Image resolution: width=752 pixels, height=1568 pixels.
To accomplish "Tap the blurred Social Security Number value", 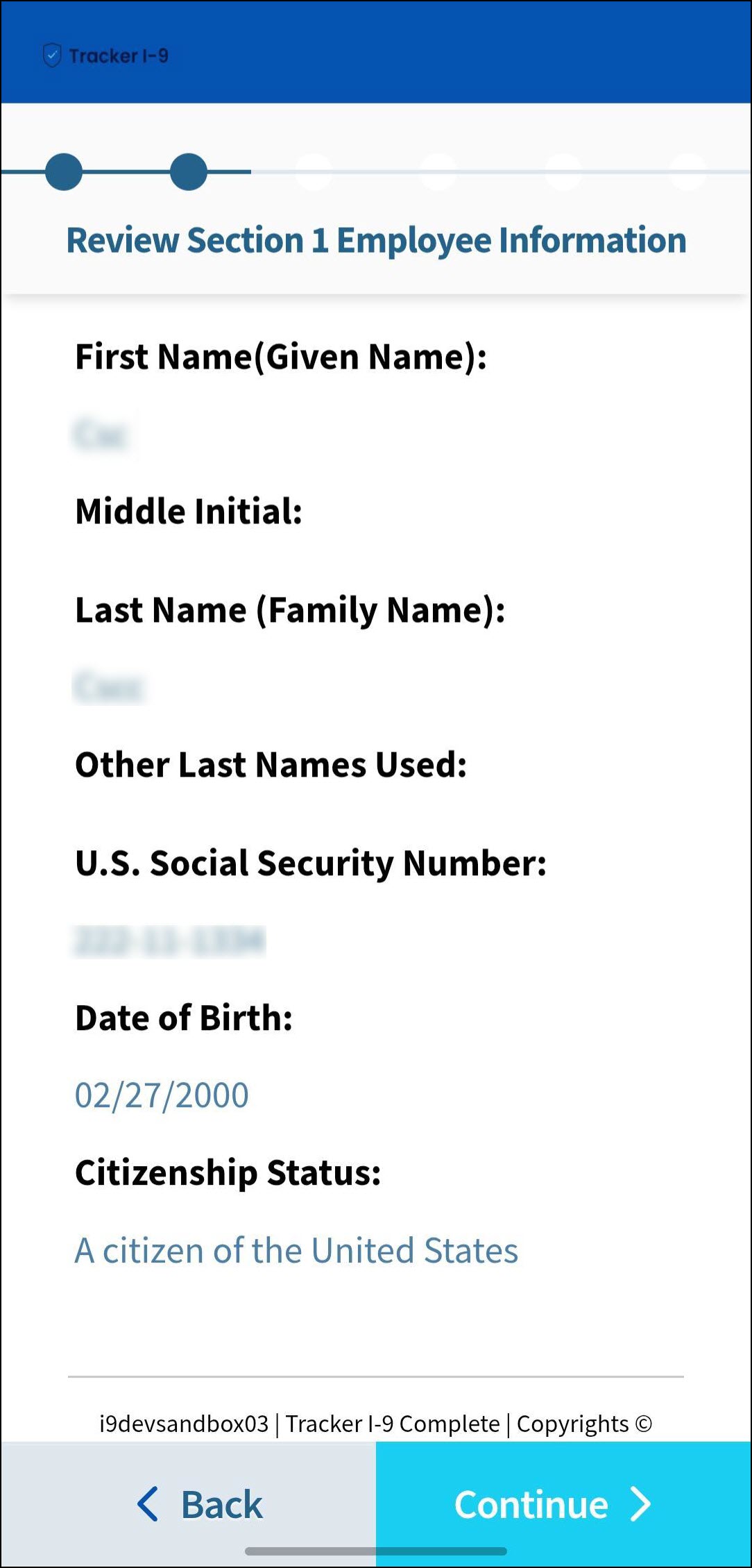I will (x=169, y=941).
